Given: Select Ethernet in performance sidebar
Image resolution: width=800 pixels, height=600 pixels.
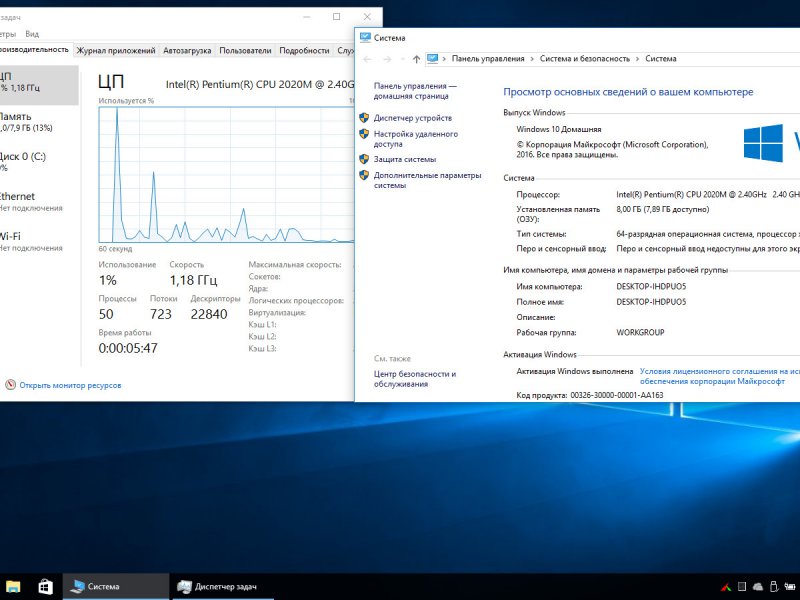Looking at the screenshot, I should coord(39,202).
